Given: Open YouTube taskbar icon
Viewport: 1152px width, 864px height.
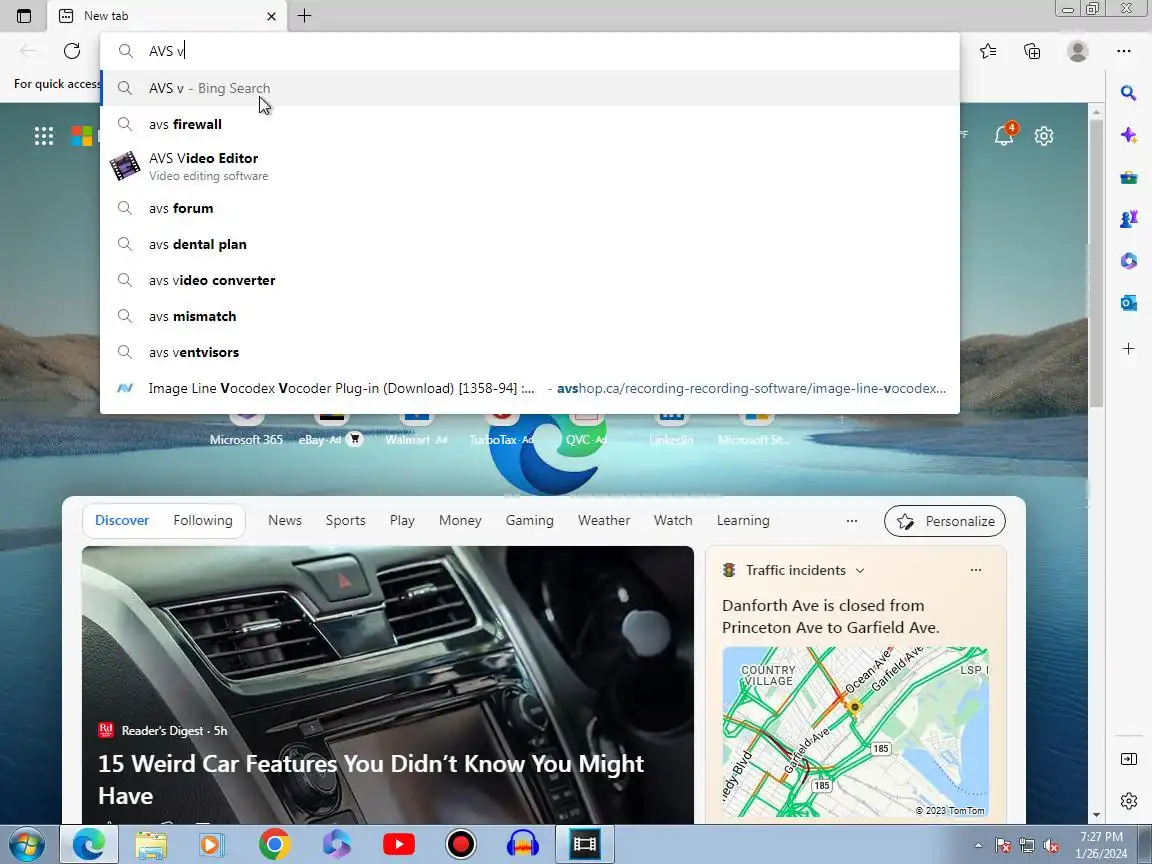Looking at the screenshot, I should pos(399,845).
